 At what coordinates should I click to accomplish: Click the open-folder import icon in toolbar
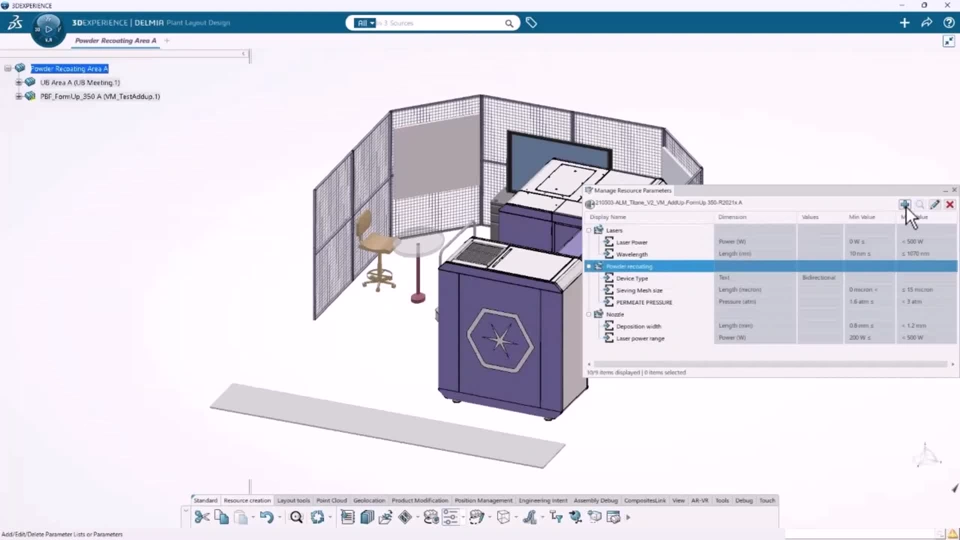[386, 517]
